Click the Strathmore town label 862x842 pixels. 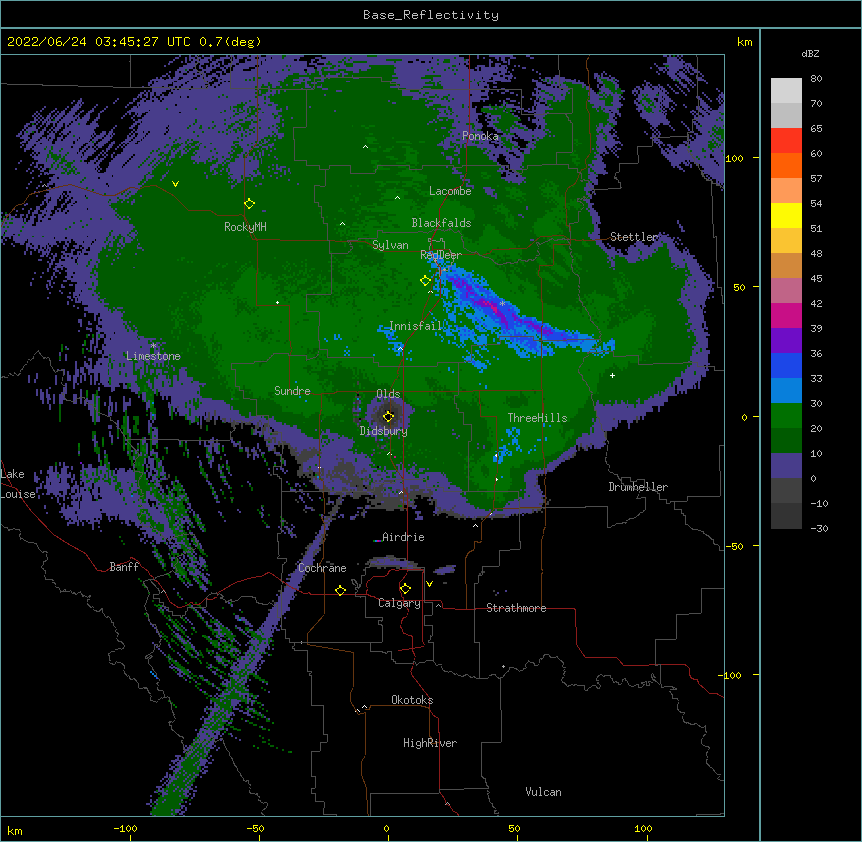click(516, 608)
